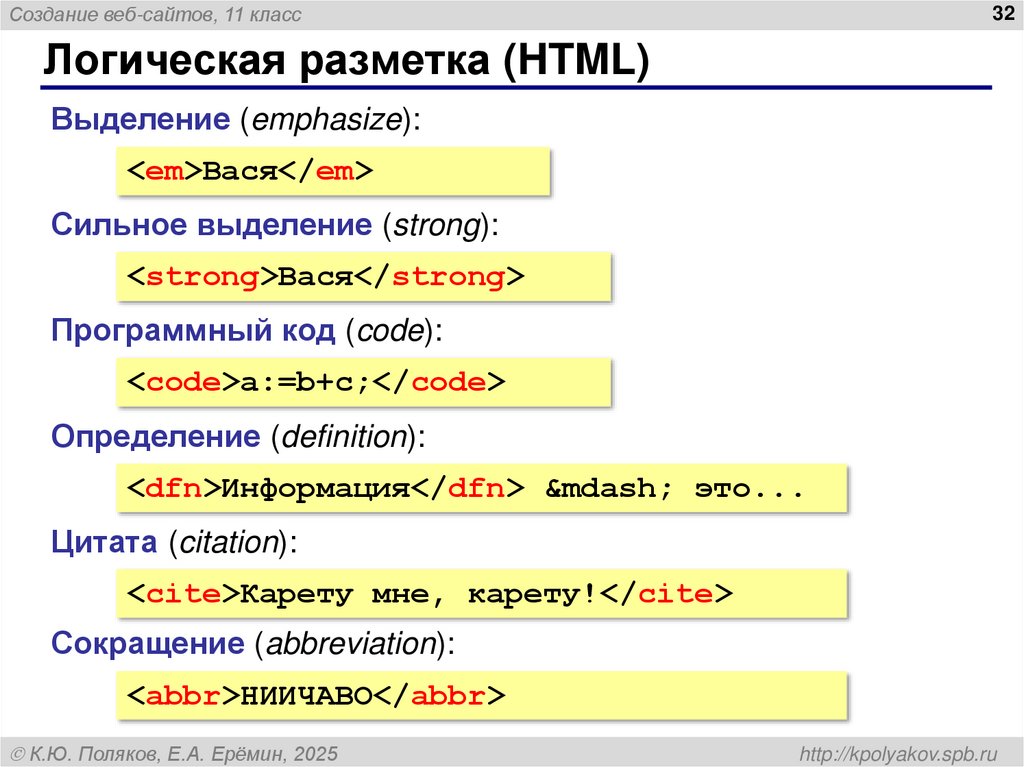The image size is (1024, 767).
Task: Click the kpolyakov.spb.ru footer link
Action: (x=898, y=754)
